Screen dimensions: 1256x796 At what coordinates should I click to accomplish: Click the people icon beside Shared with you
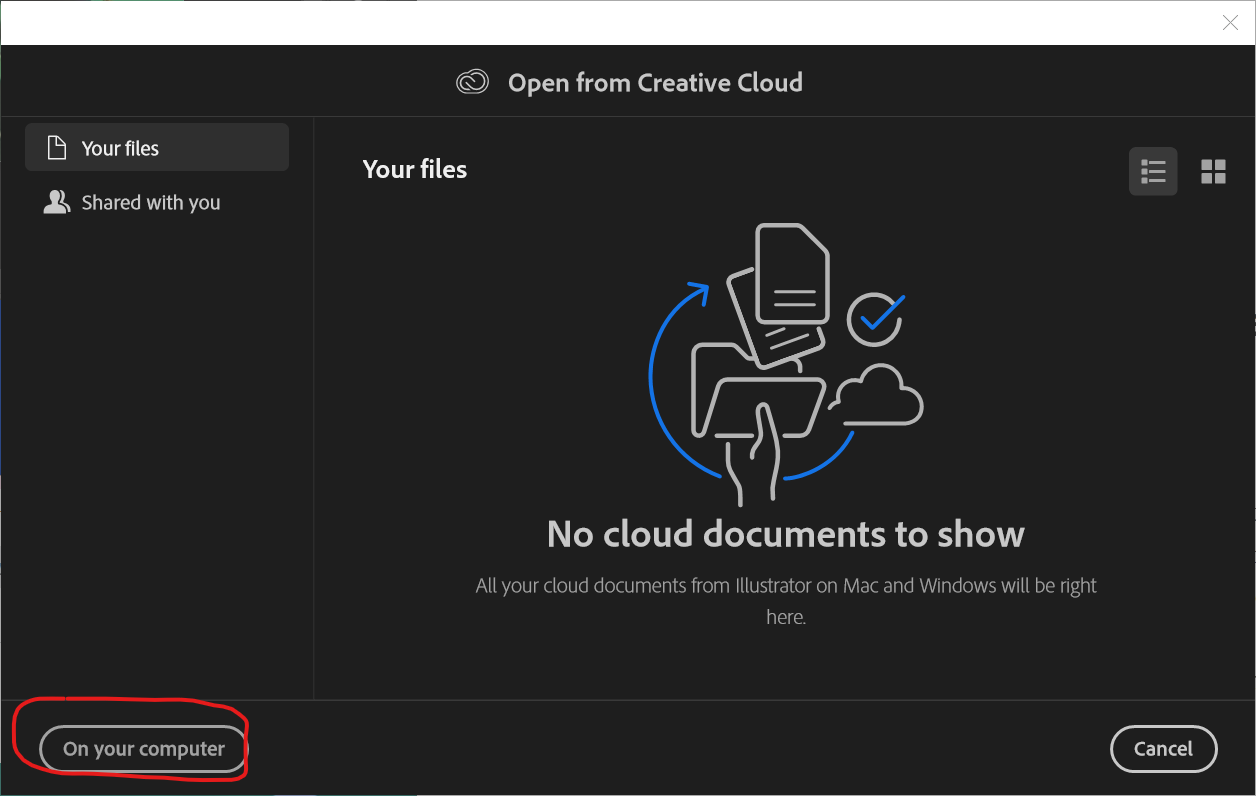(57, 201)
